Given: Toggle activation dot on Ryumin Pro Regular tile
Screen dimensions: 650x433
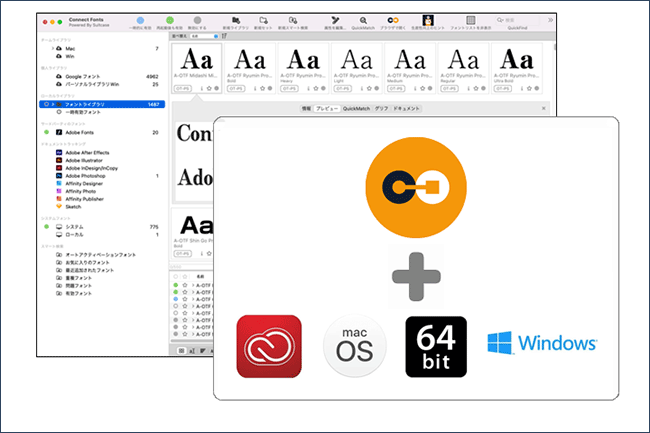Looking at the screenshot, I should point(483,88).
